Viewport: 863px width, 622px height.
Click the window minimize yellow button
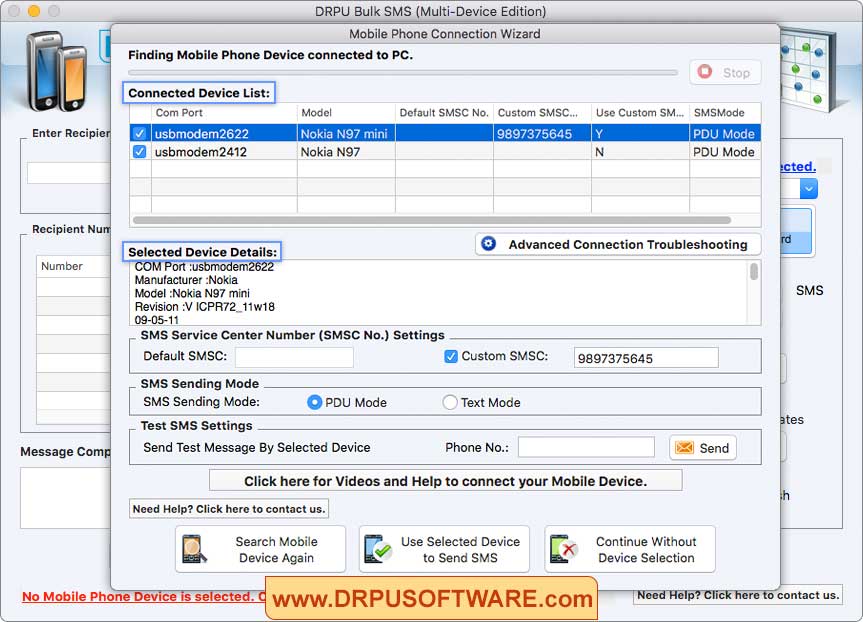coord(34,11)
